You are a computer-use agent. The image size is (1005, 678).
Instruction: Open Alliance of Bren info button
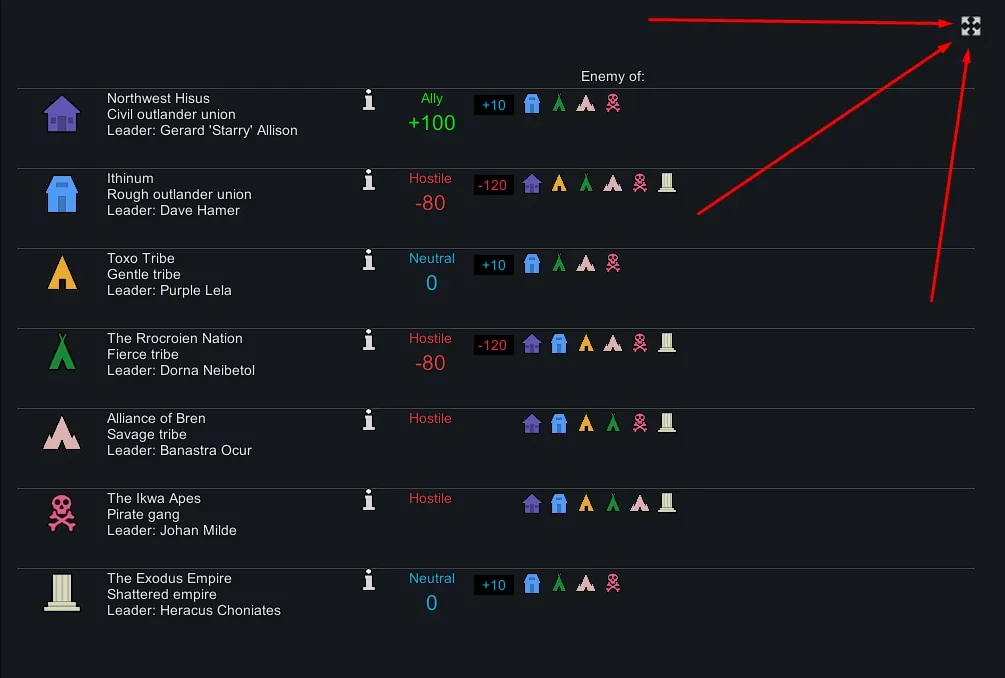pos(369,420)
